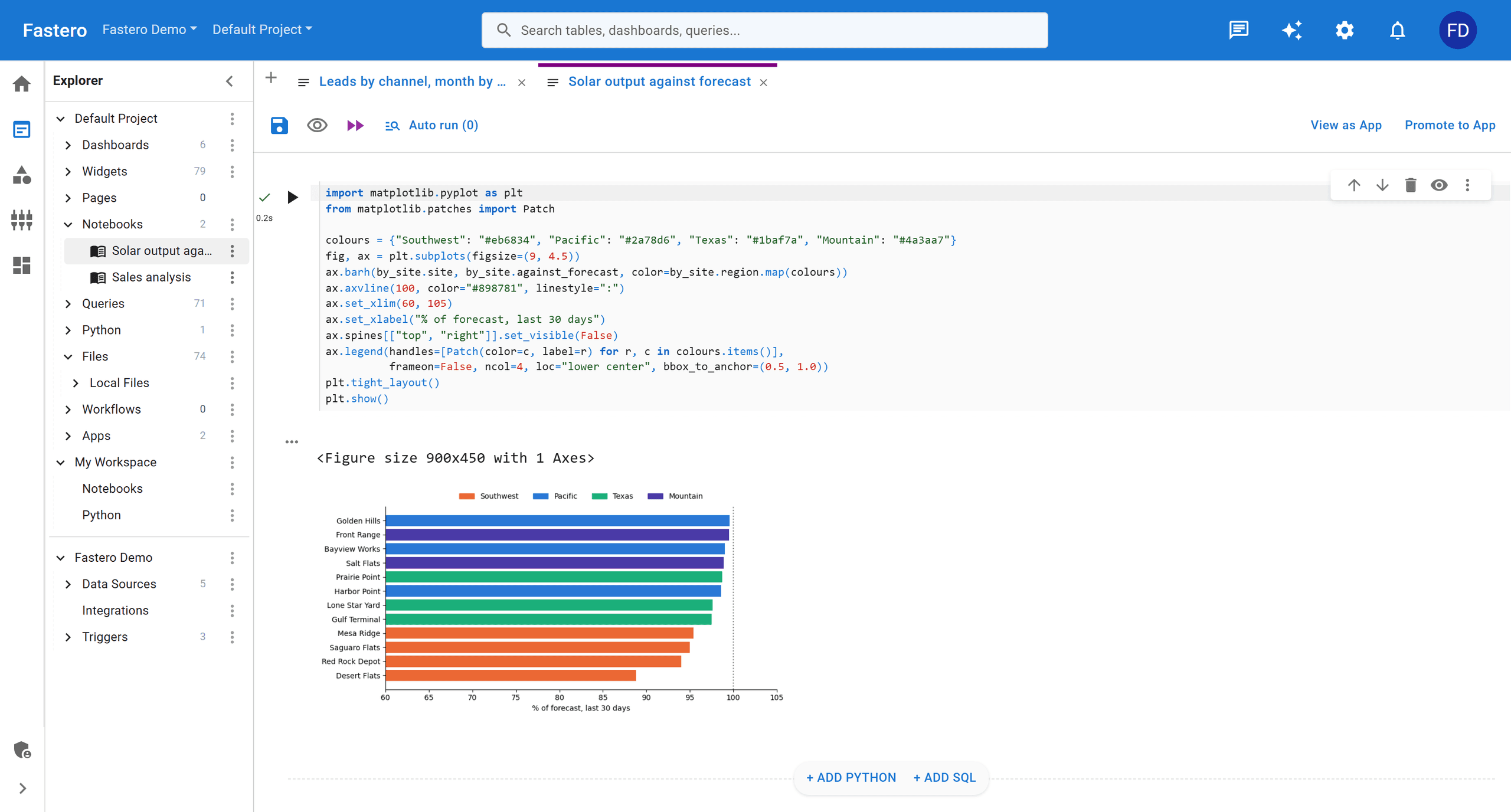The height and width of the screenshot is (812, 1511).
Task: Expand the left sidebar chevron at bottom
Action: tap(22, 788)
